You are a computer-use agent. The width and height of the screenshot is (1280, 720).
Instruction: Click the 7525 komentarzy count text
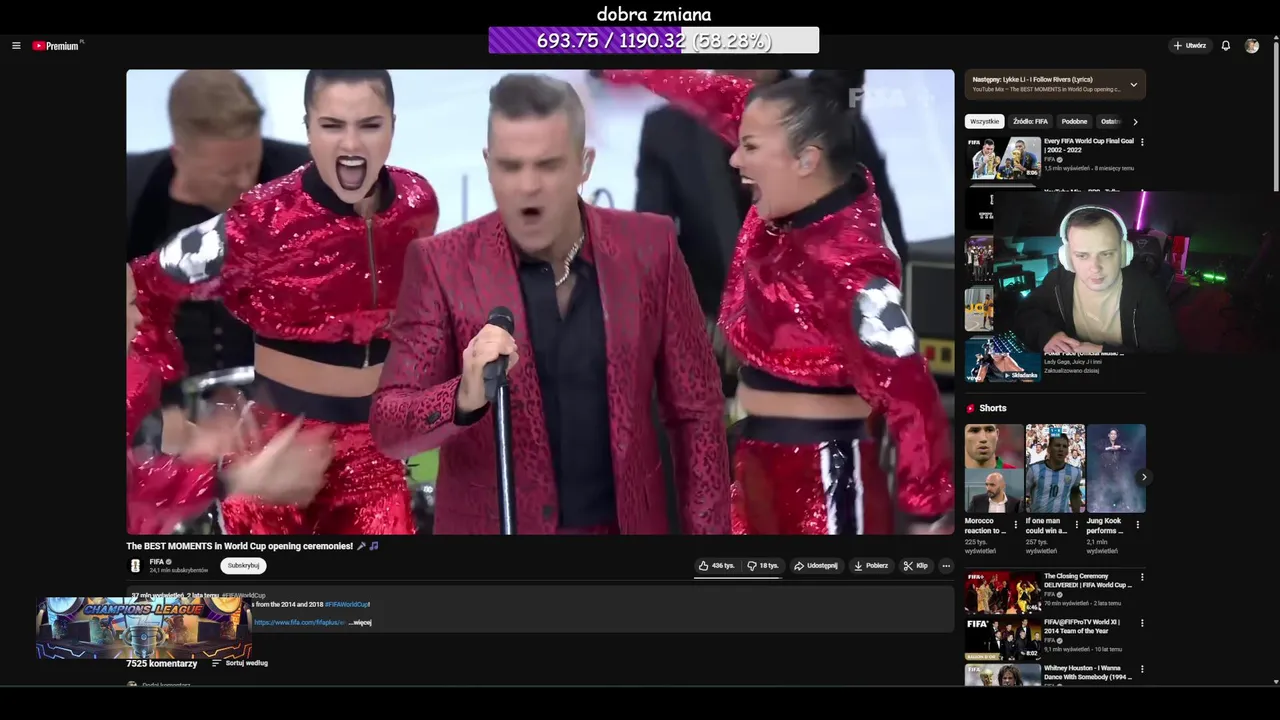(161, 663)
